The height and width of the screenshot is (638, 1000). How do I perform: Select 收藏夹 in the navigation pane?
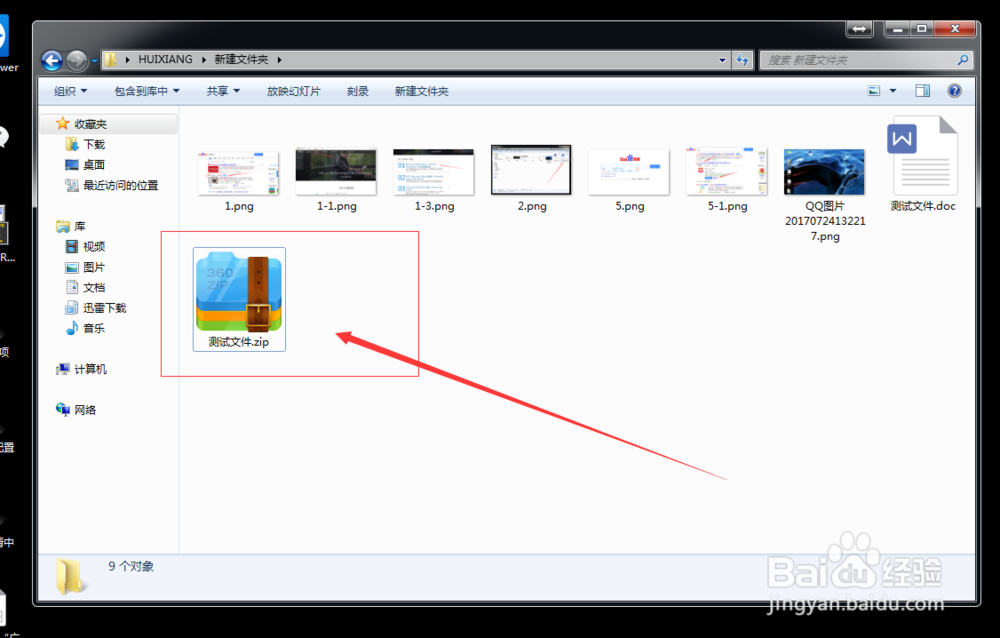(x=90, y=124)
